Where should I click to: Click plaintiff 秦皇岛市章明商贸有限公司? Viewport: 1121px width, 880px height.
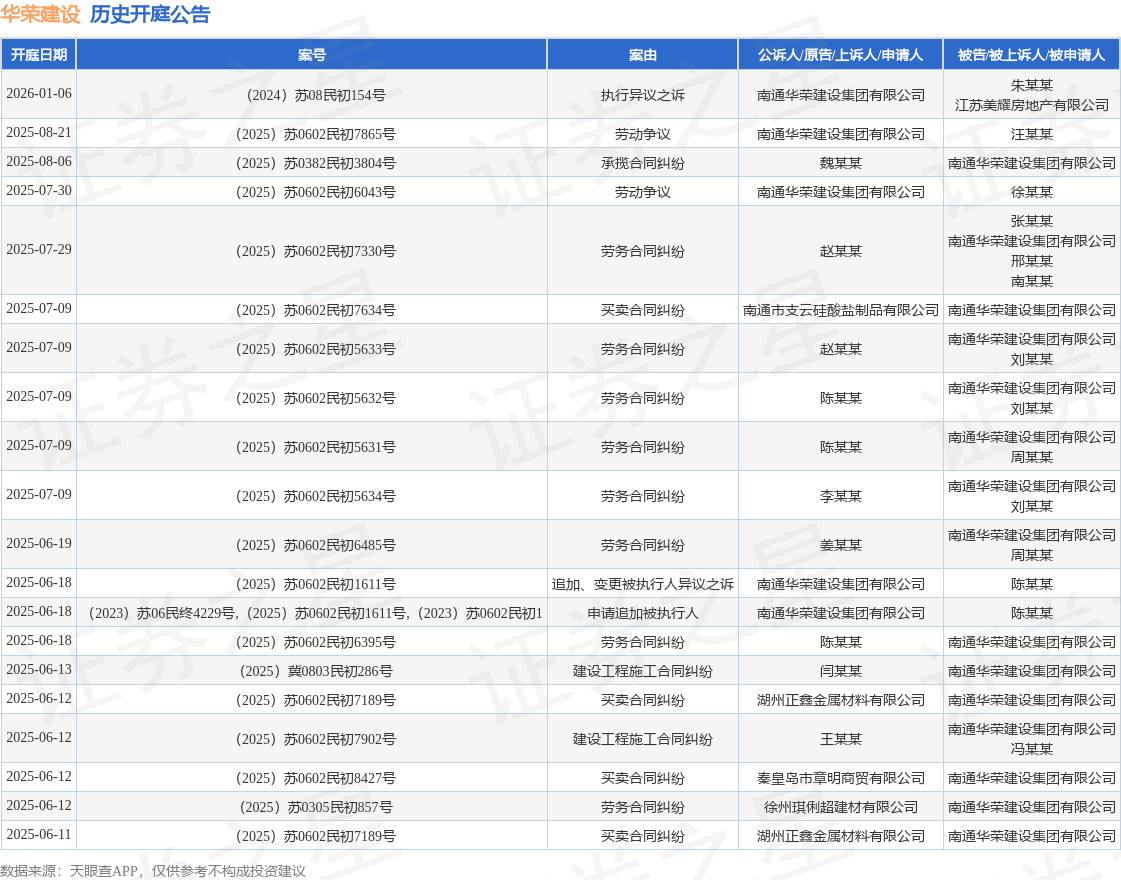840,779
